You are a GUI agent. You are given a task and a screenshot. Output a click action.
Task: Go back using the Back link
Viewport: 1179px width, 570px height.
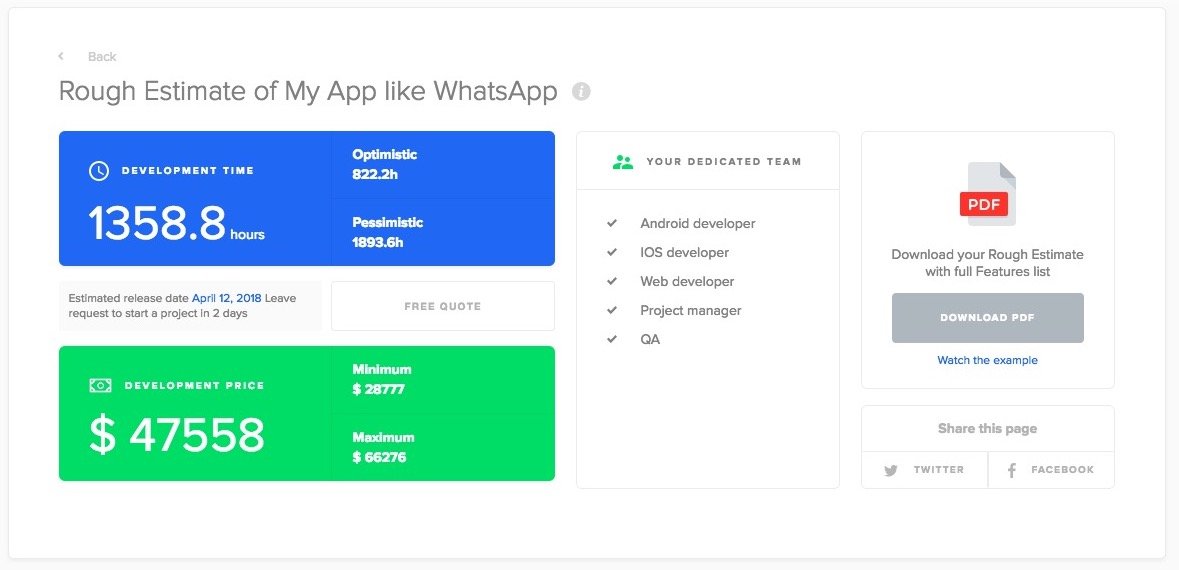tap(102, 57)
